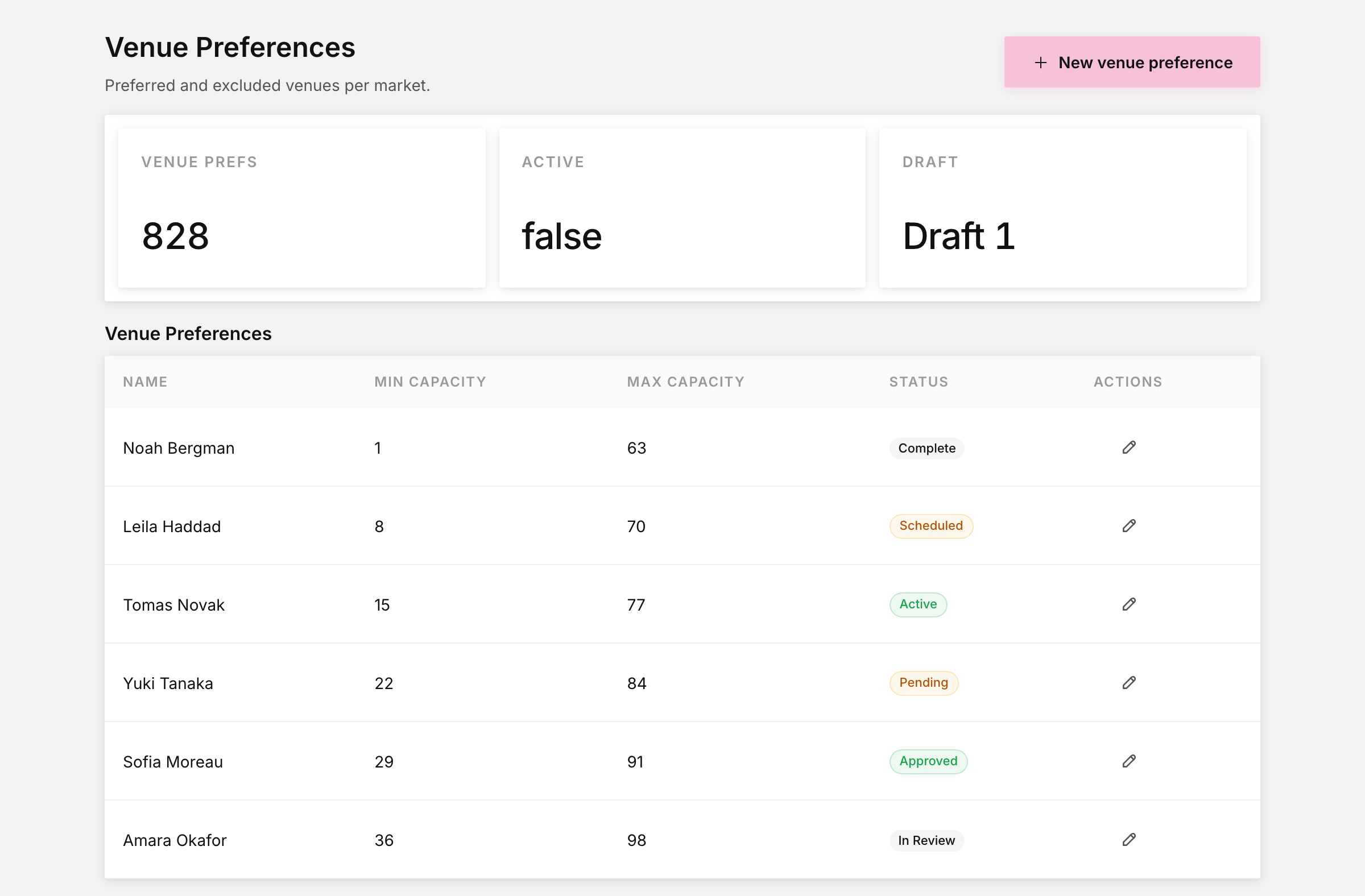Open Amara Okafor name link
Image resolution: width=1365 pixels, height=896 pixels.
click(175, 840)
